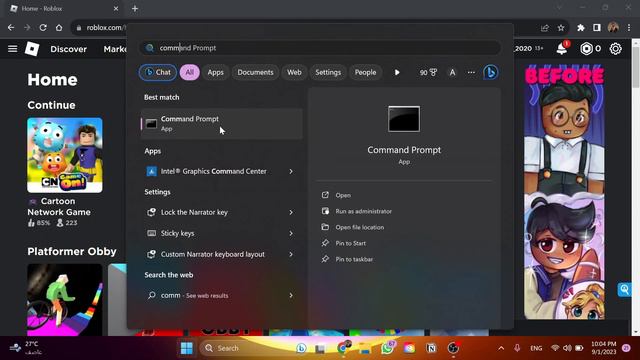Open the Windows Start button
The width and height of the screenshot is (640, 360).
187,348
